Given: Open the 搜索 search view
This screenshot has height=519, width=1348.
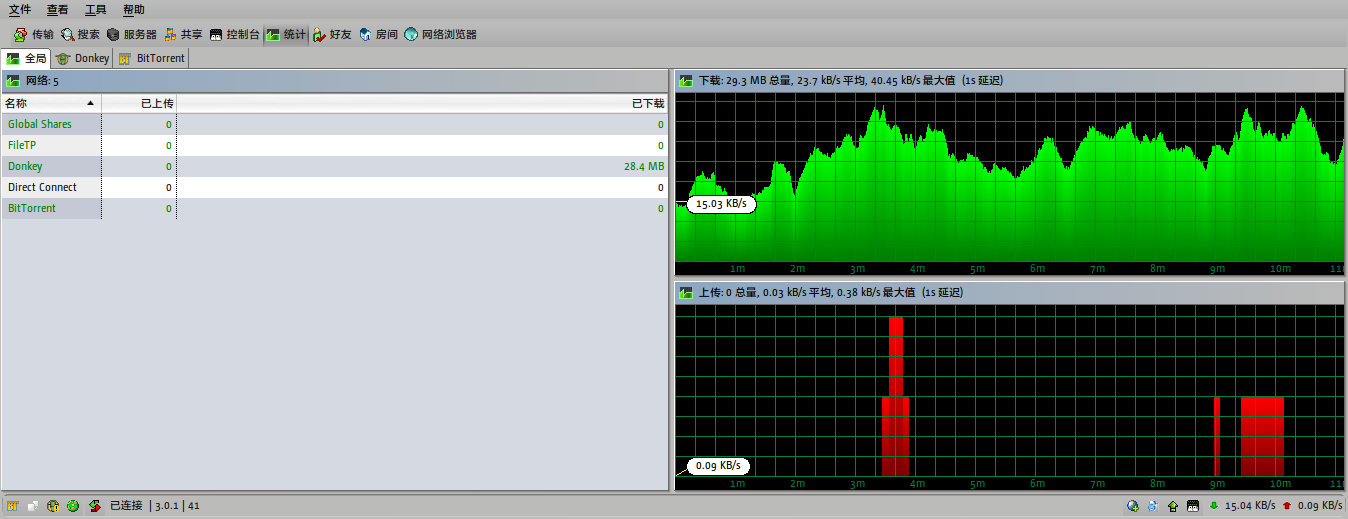Looking at the screenshot, I should point(80,34).
